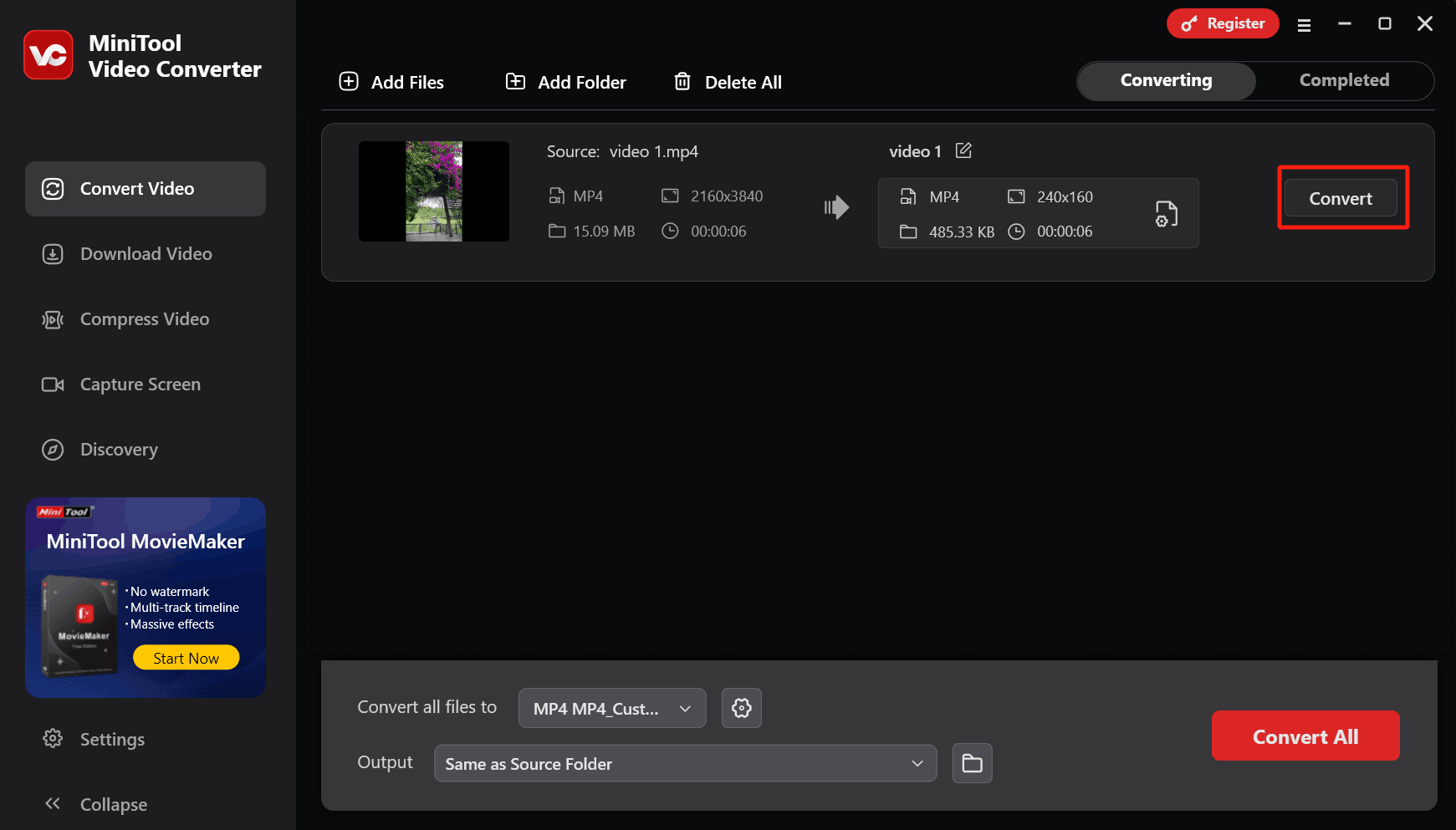1456x830 pixels.
Task: Click the Capture Screen camera icon
Action: coord(53,384)
